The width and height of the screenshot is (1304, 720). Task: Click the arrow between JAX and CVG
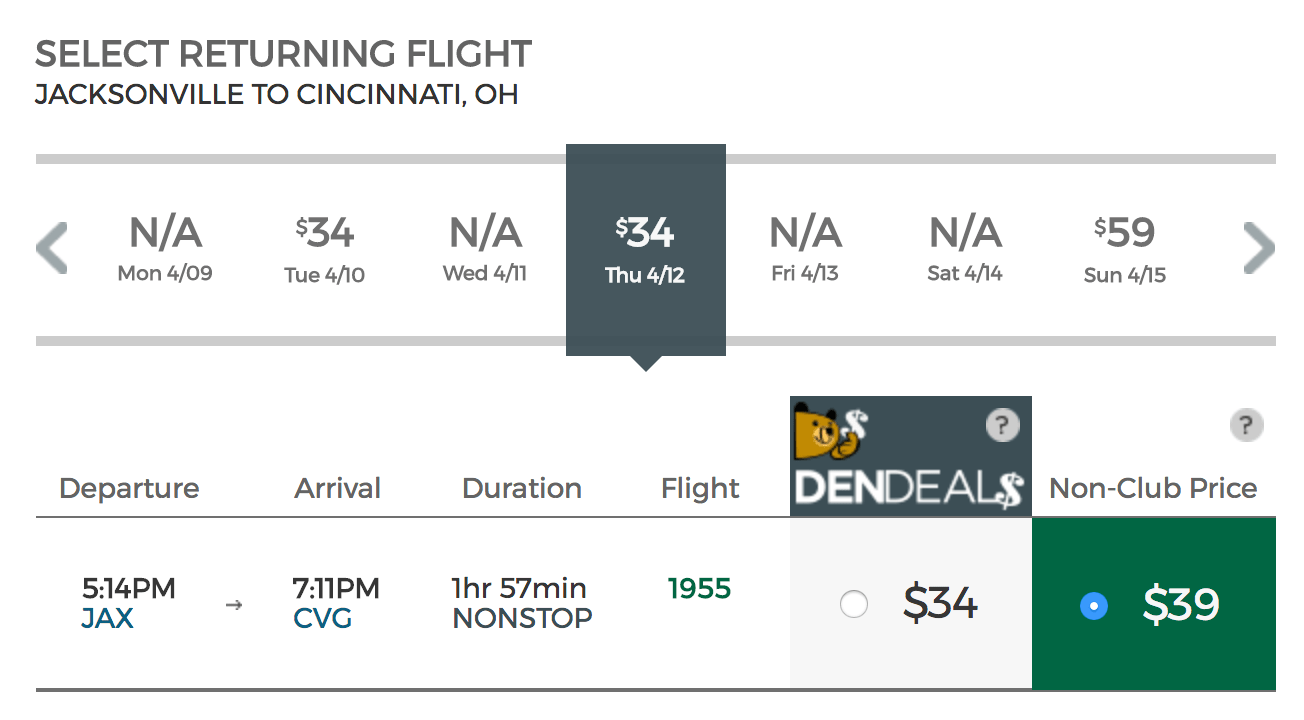(x=233, y=604)
